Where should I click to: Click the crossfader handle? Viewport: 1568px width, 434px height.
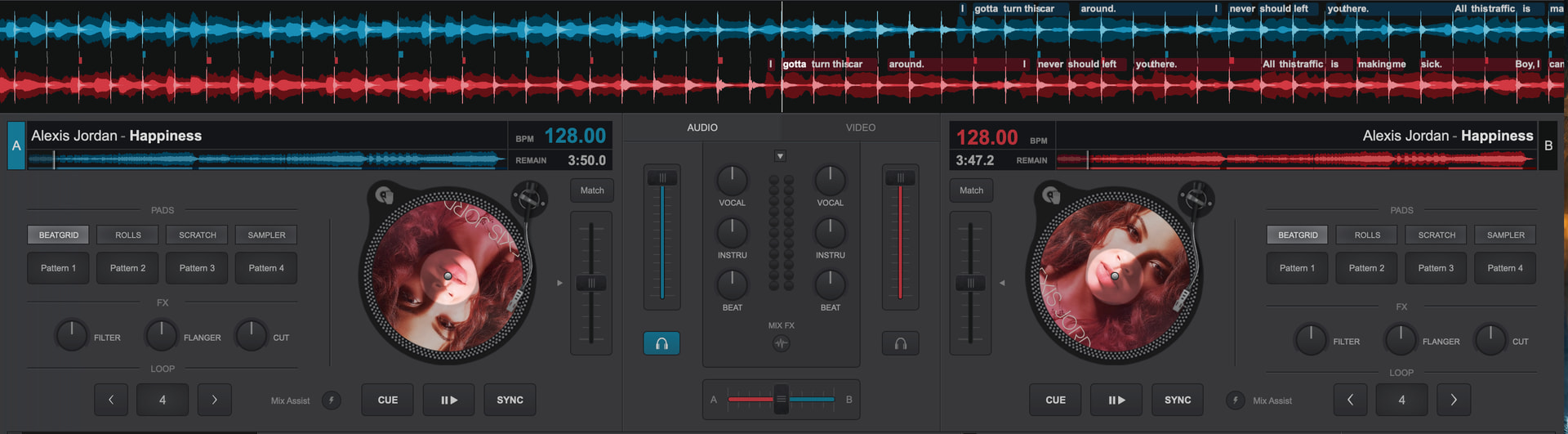click(781, 399)
